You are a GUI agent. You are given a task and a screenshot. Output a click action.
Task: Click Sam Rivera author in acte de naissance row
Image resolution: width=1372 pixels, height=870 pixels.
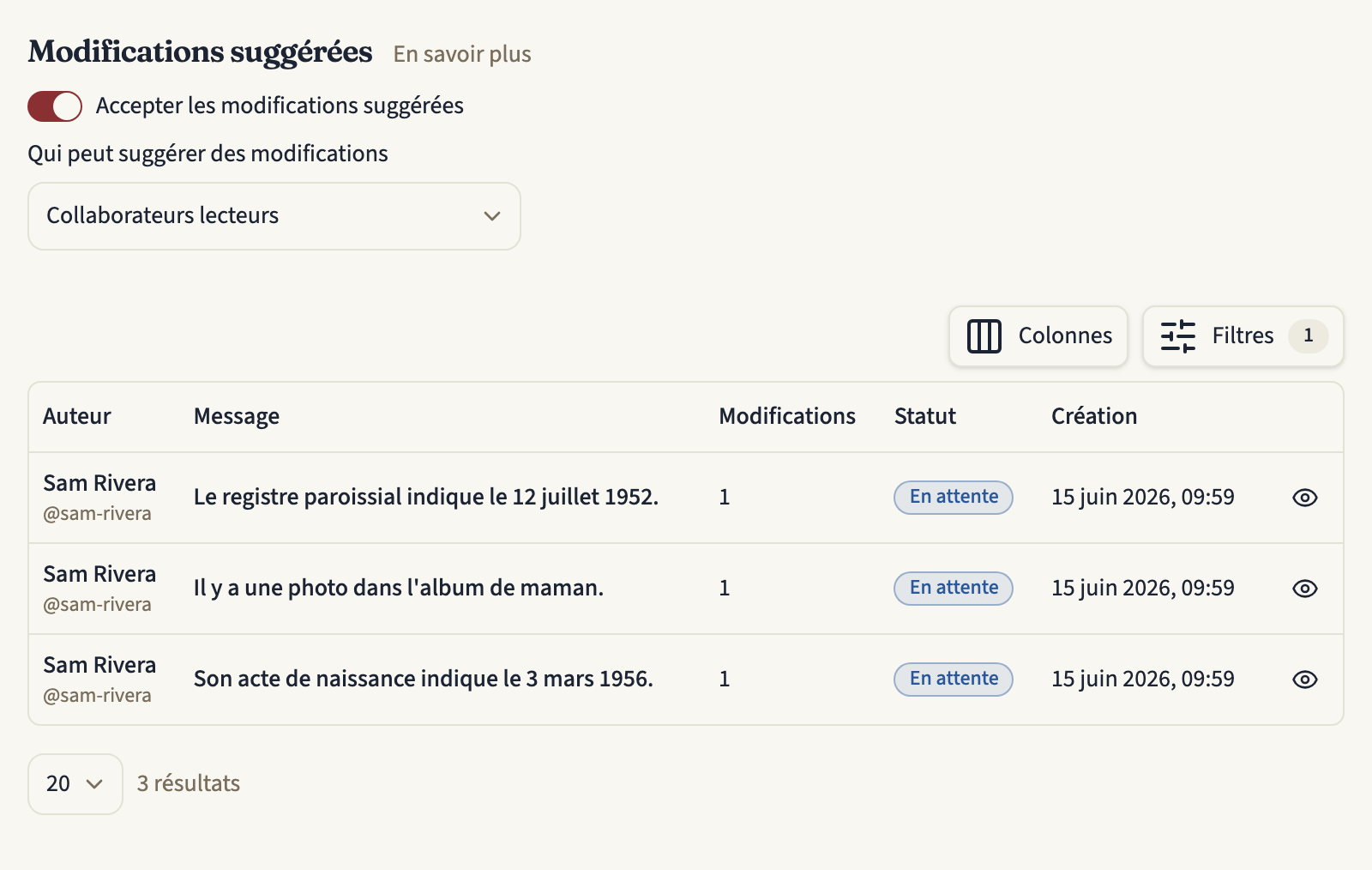click(99, 666)
